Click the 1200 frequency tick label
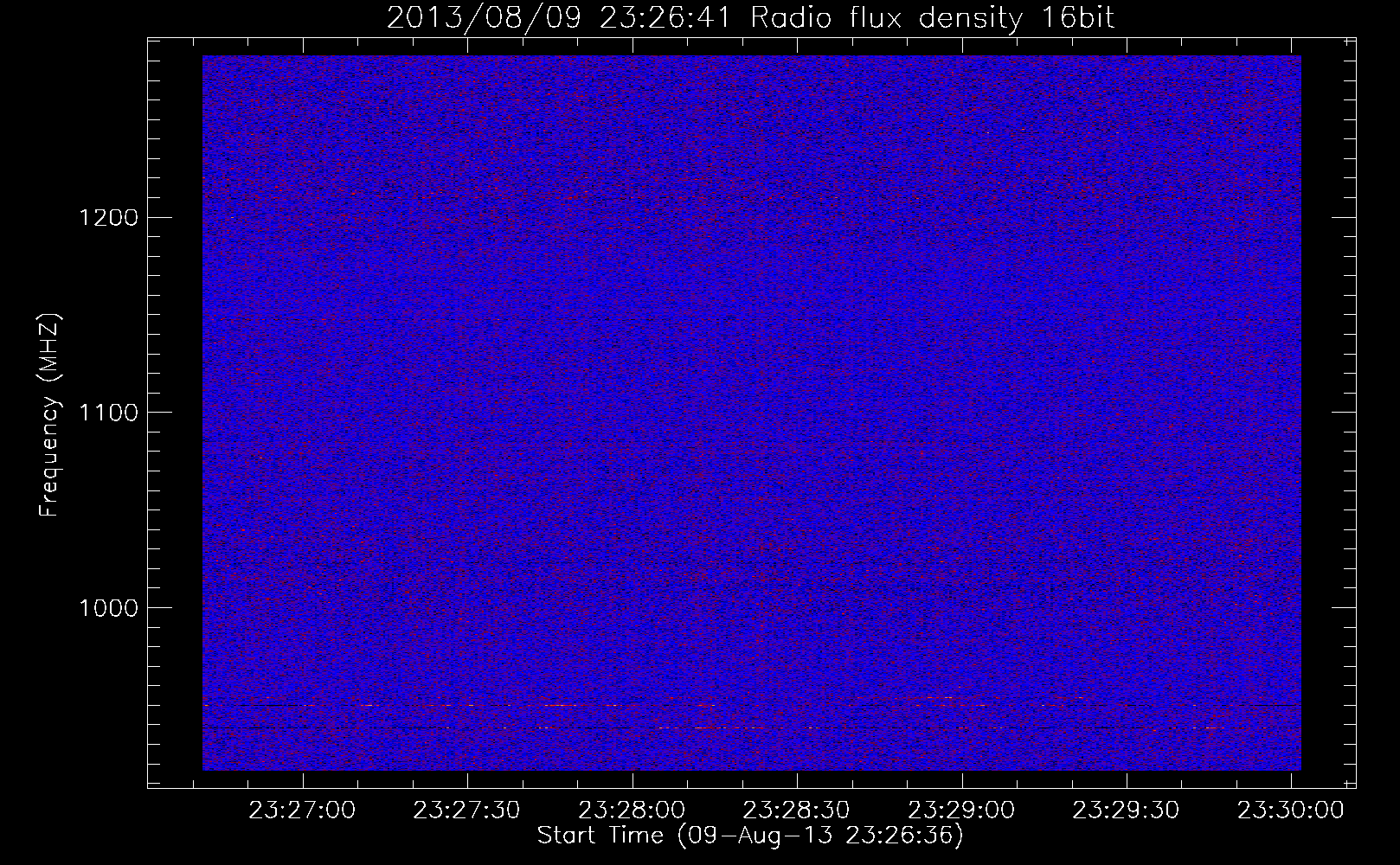Viewport: 1400px width, 865px height. click(x=107, y=217)
